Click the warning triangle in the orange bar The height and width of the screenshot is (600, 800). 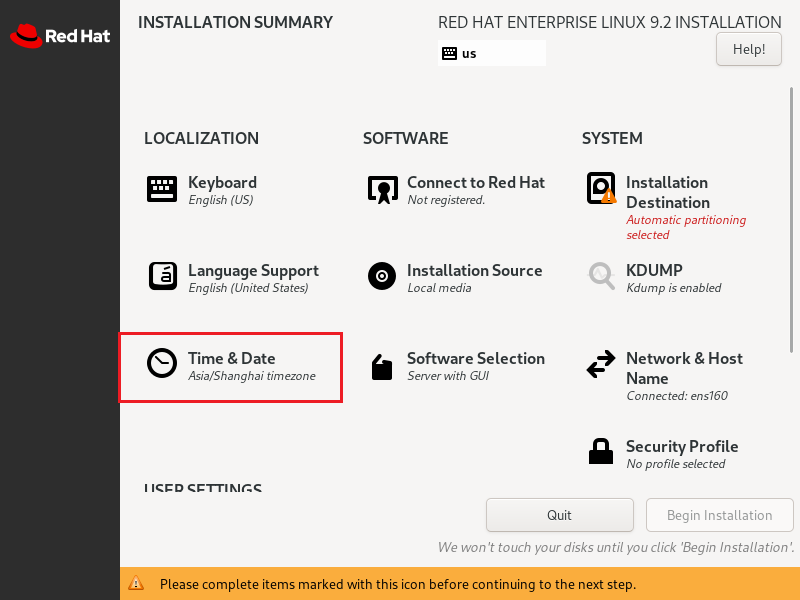click(136, 583)
